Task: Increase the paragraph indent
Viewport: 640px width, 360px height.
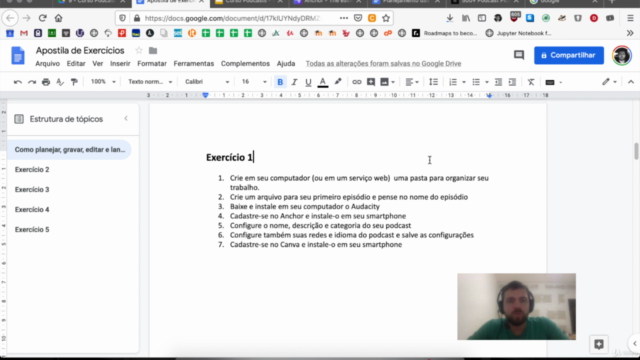Action: (x=512, y=82)
